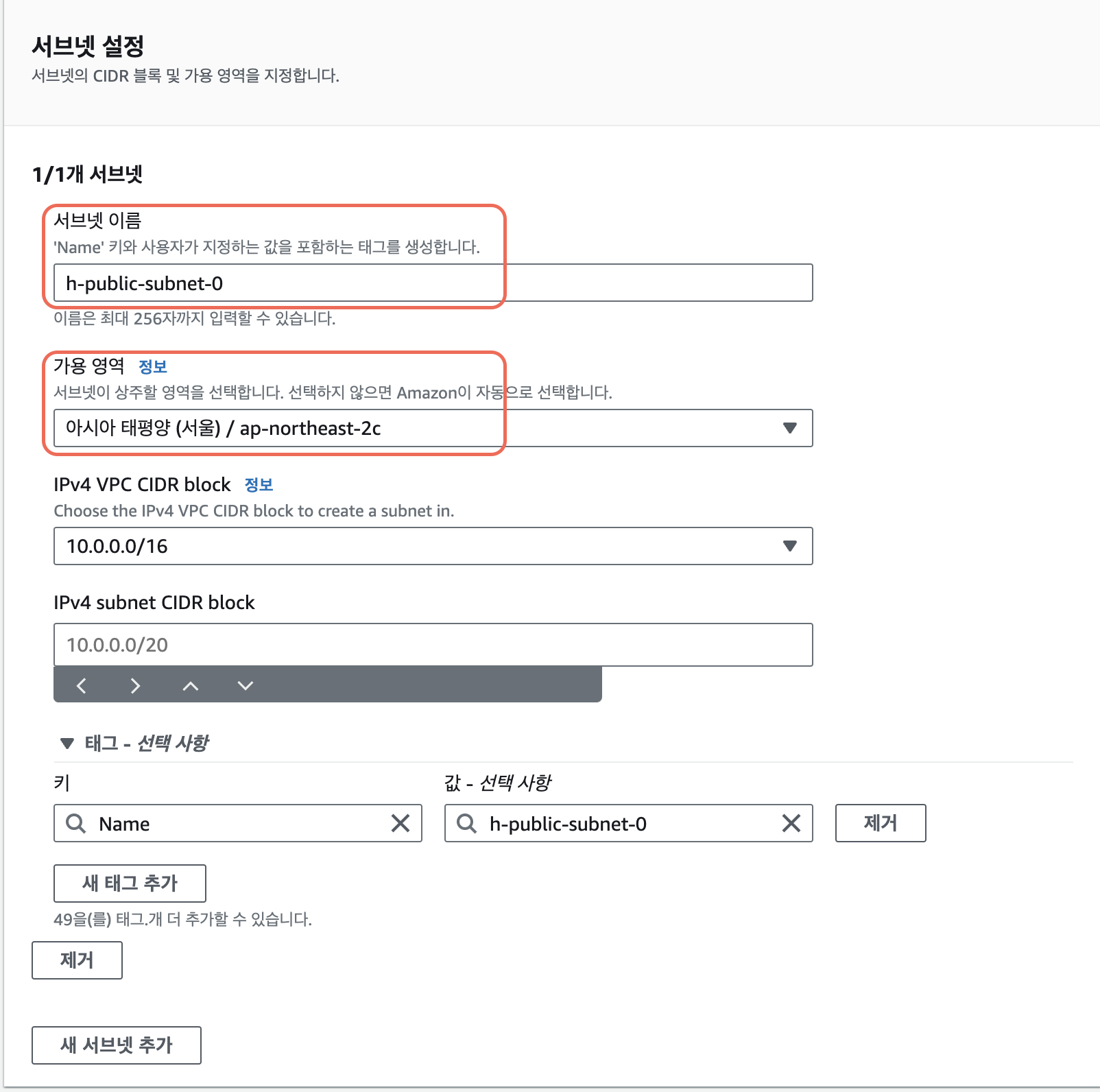
Task: Focus the 서브넷 이름 input field
Action: point(433,283)
